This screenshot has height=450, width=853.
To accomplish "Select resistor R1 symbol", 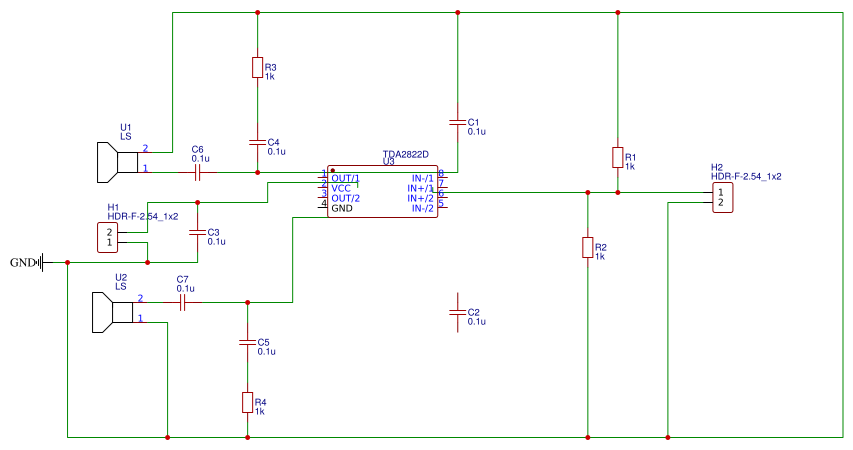I will coord(617,157).
